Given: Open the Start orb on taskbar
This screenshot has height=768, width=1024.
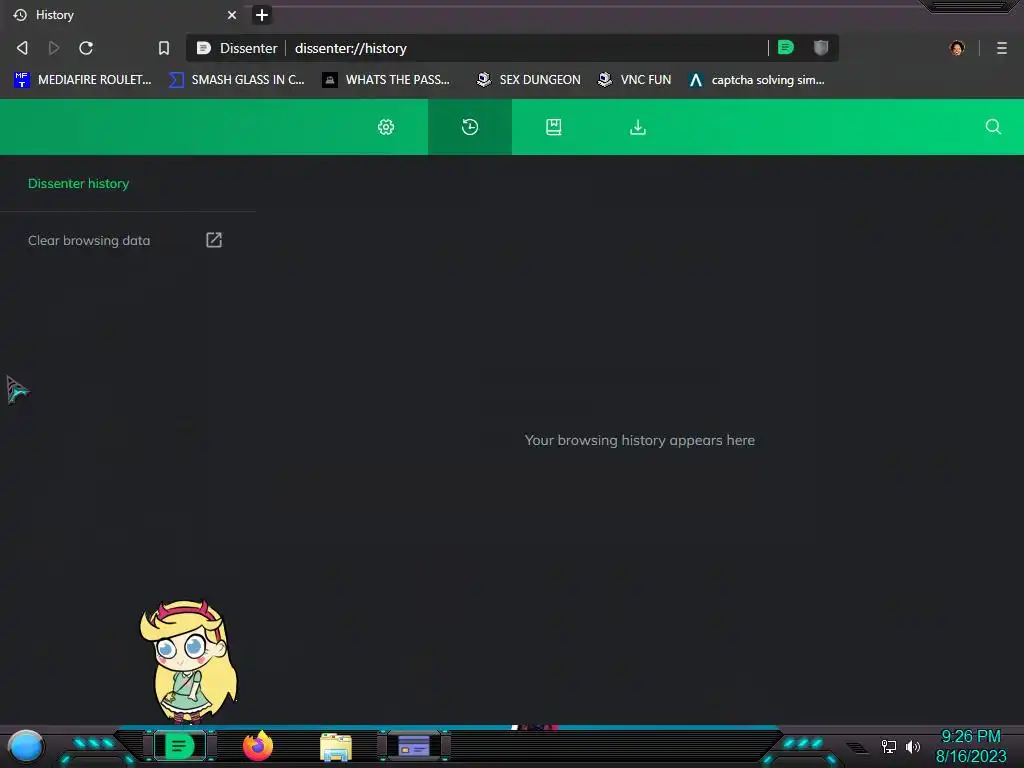Looking at the screenshot, I should tap(25, 746).
